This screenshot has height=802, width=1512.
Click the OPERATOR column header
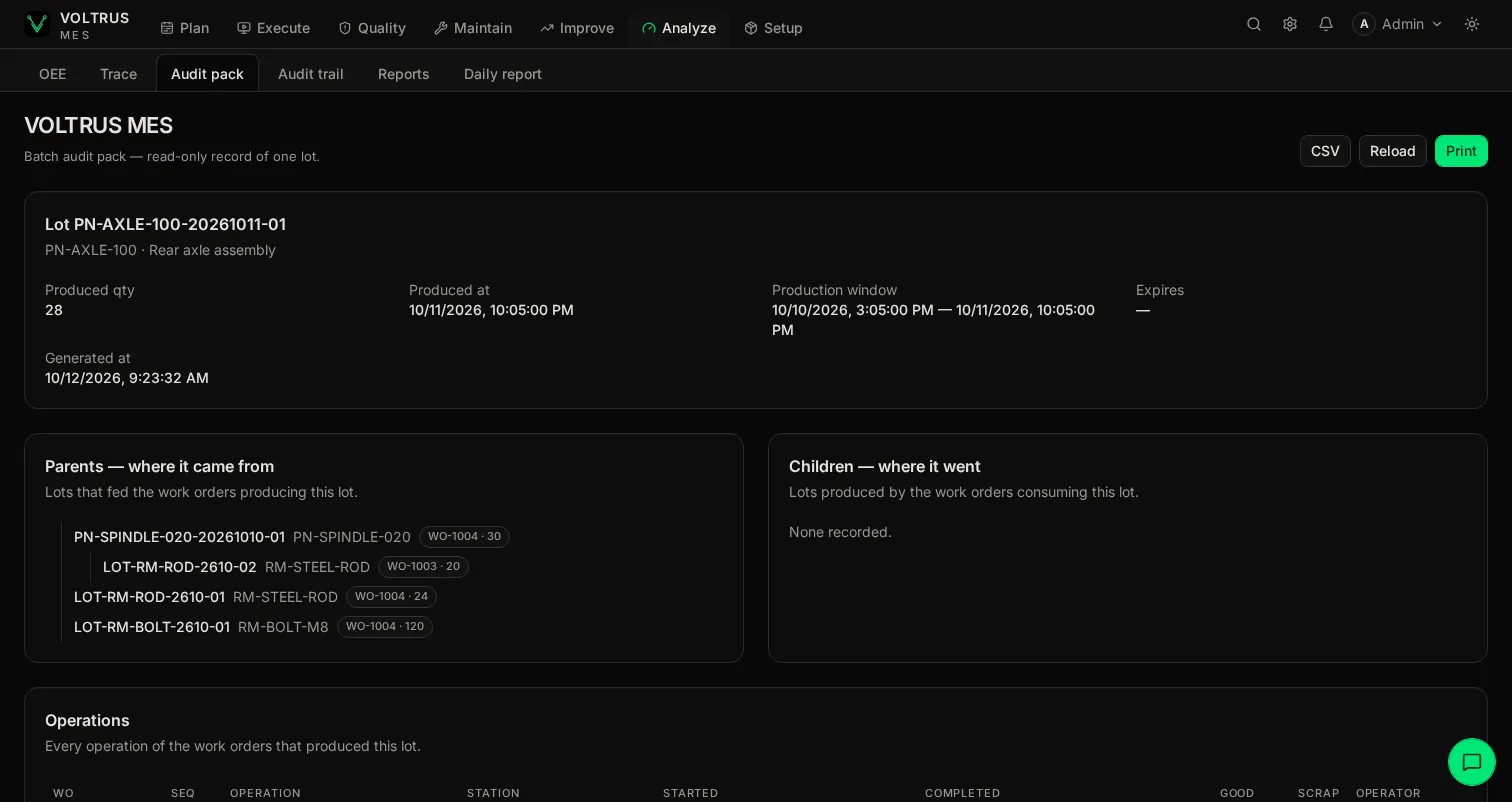(1388, 793)
